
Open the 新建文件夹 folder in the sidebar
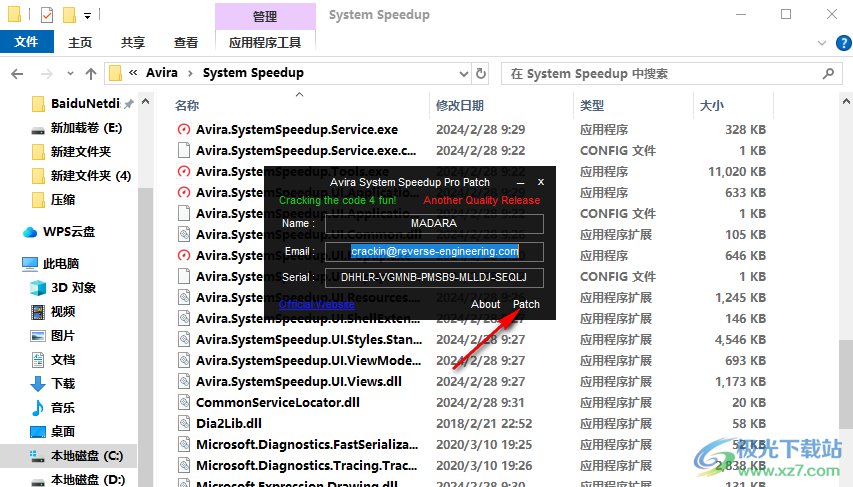[x=81, y=152]
